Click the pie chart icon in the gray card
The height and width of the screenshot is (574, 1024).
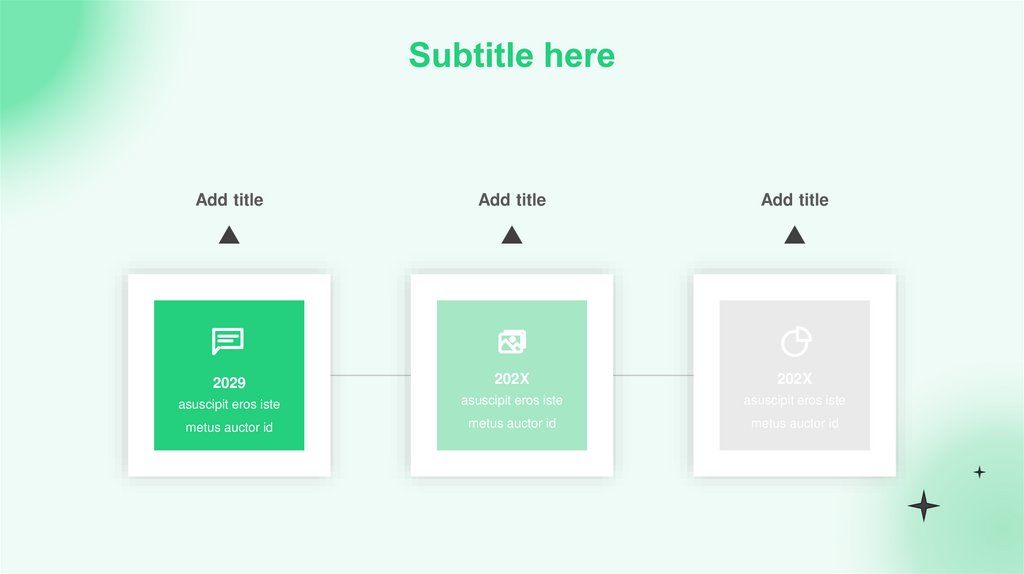[x=795, y=342]
